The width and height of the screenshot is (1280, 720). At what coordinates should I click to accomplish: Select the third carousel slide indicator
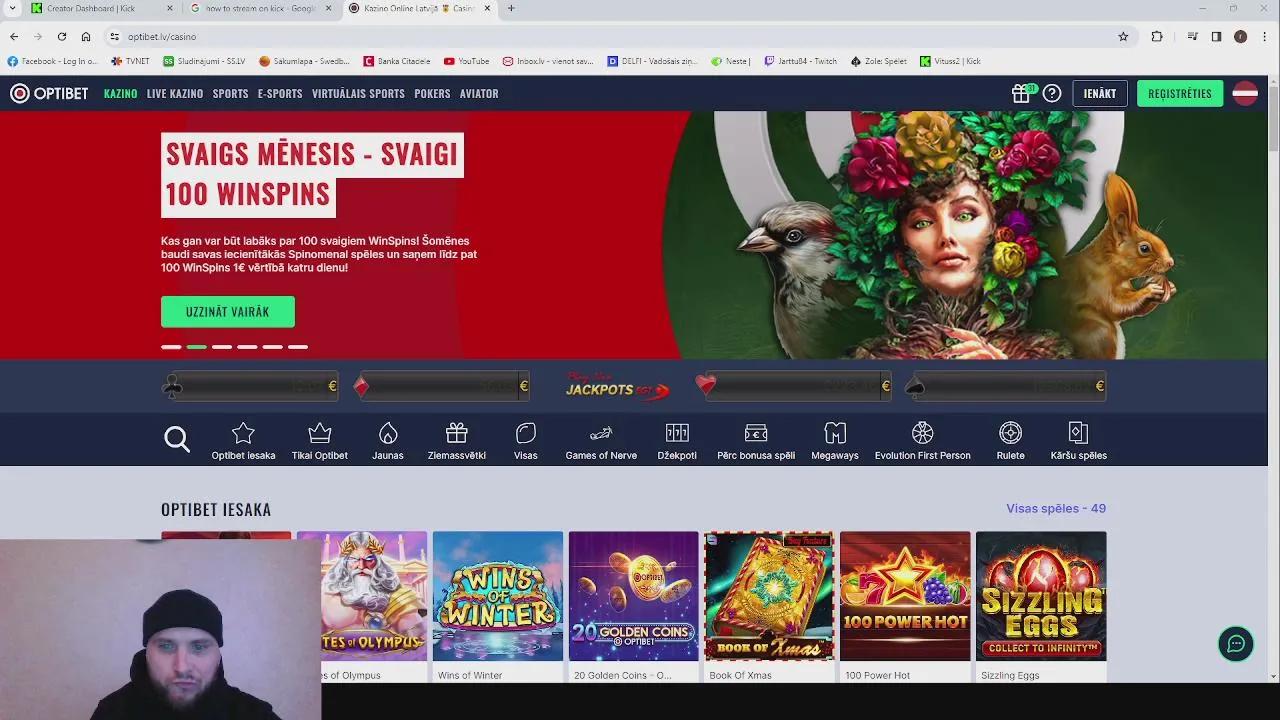pos(222,347)
